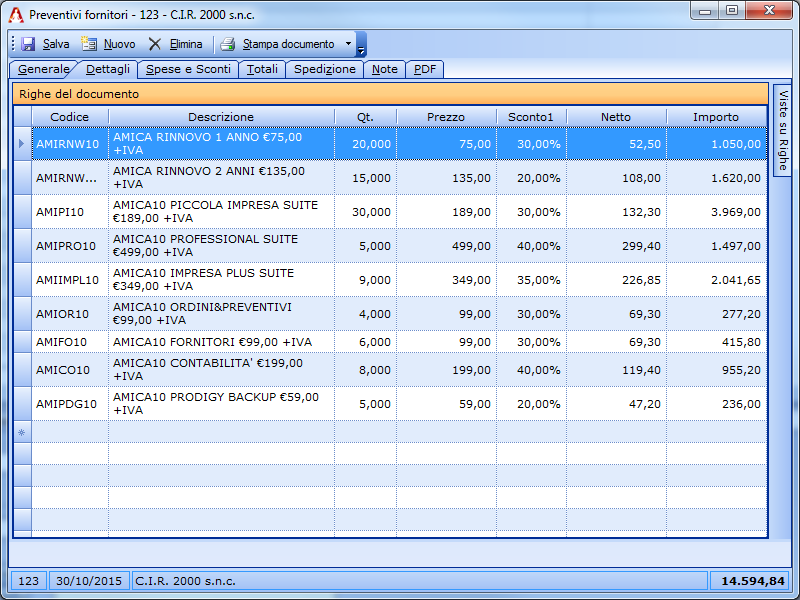The image size is (800, 600).
Task: Click the Righe del documento panel header
Action: click(x=390, y=94)
